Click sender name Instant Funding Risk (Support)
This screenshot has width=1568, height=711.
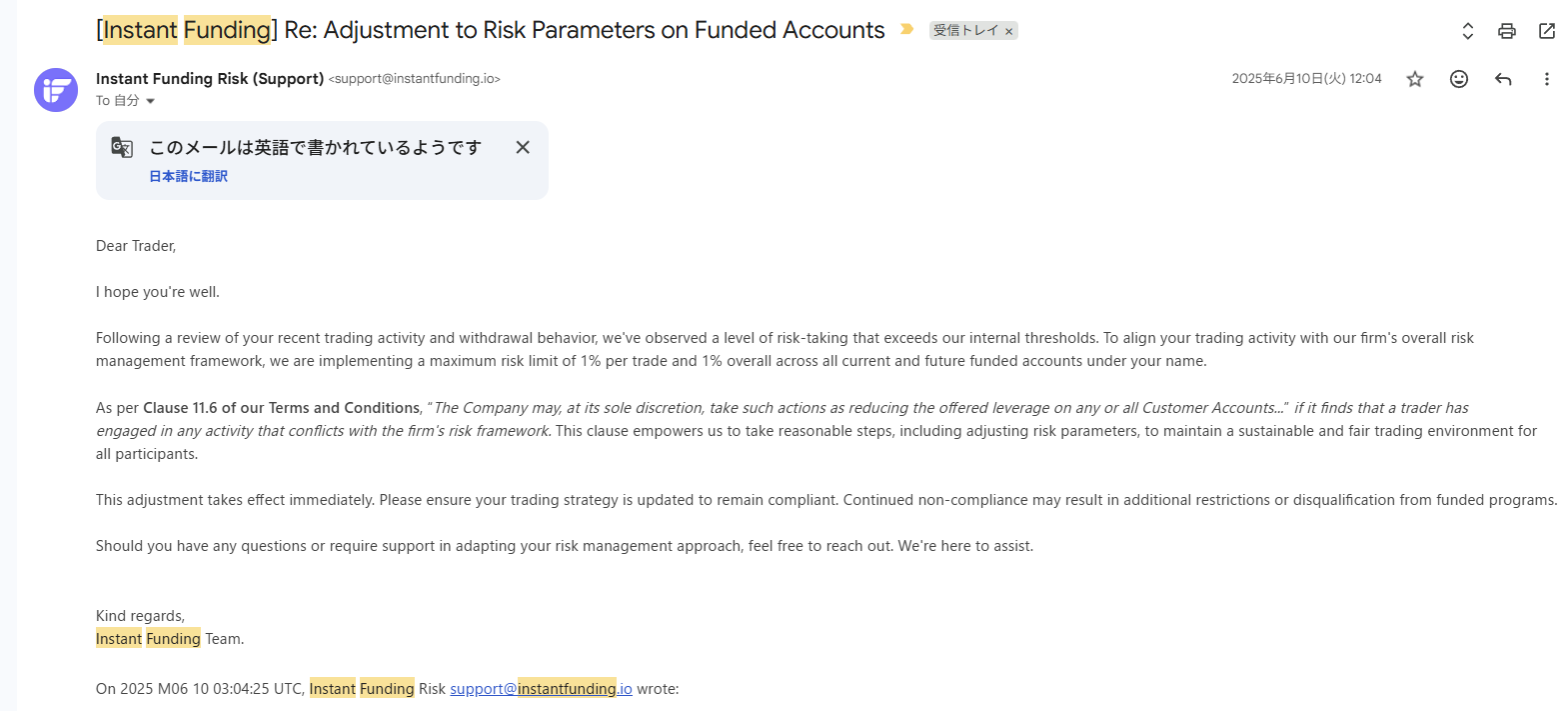click(x=209, y=79)
